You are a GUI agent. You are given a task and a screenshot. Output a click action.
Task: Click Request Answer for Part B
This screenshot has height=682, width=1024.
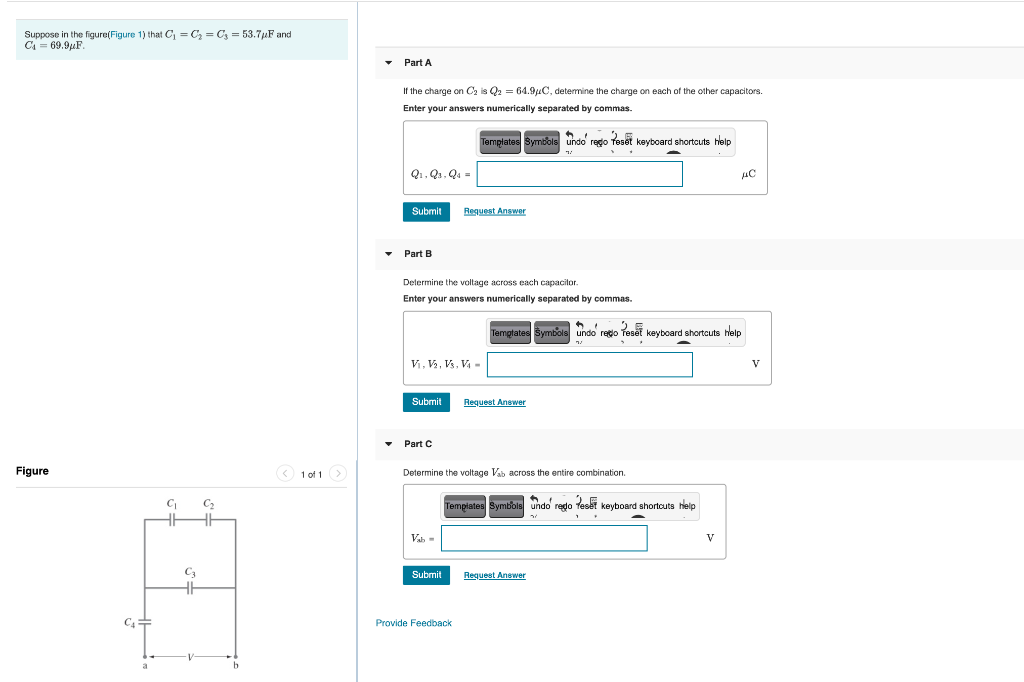tap(494, 402)
